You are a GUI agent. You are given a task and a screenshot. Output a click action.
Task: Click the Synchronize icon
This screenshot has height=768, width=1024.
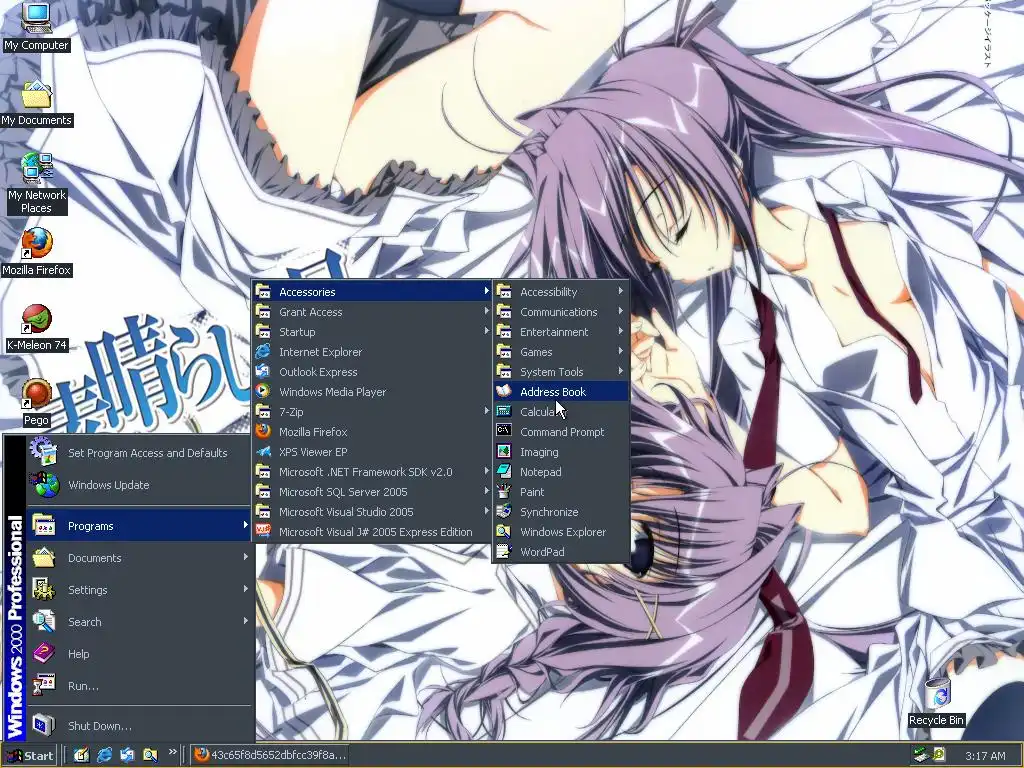(x=504, y=511)
